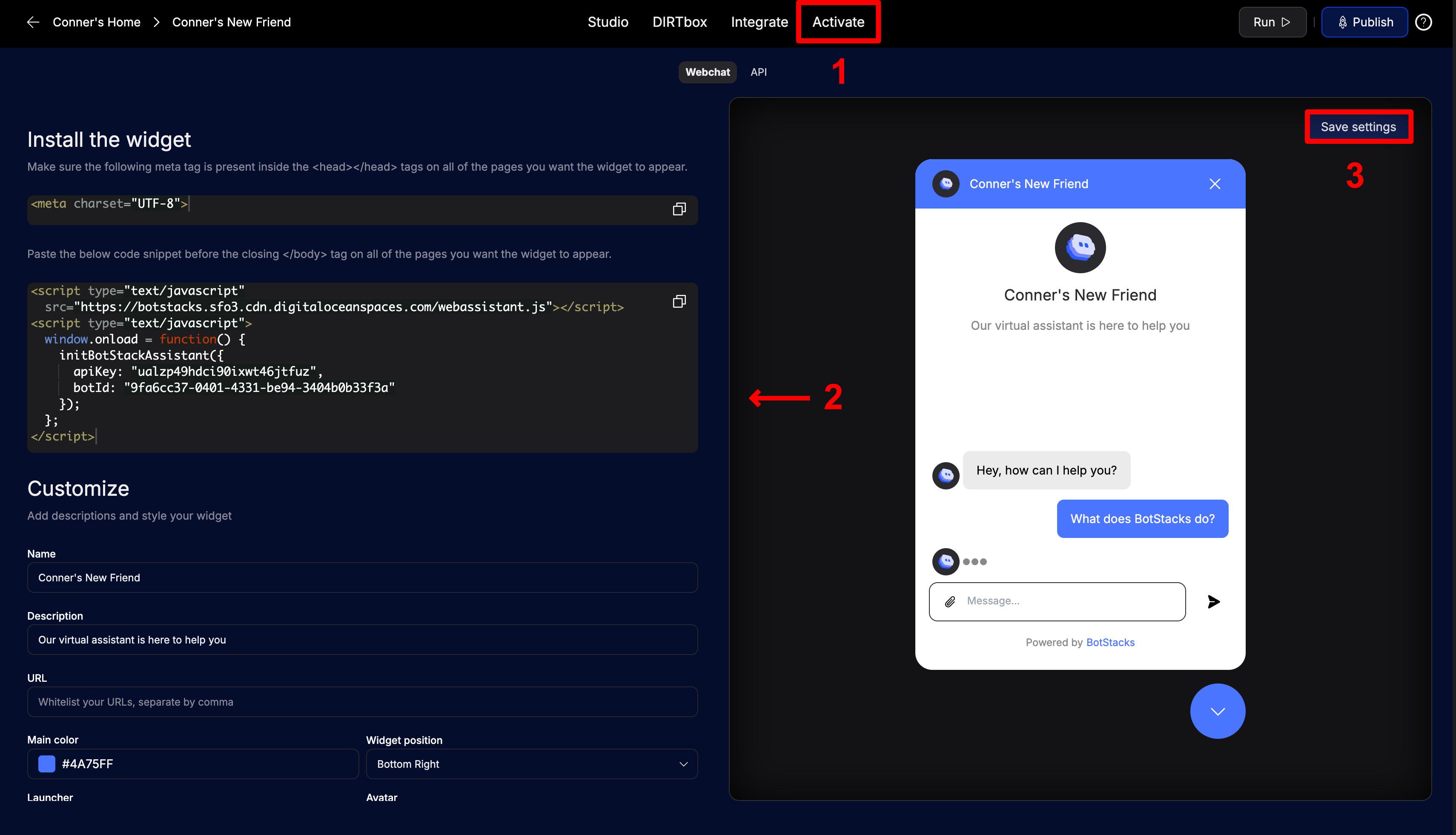Open the Integrate menu

759,23
